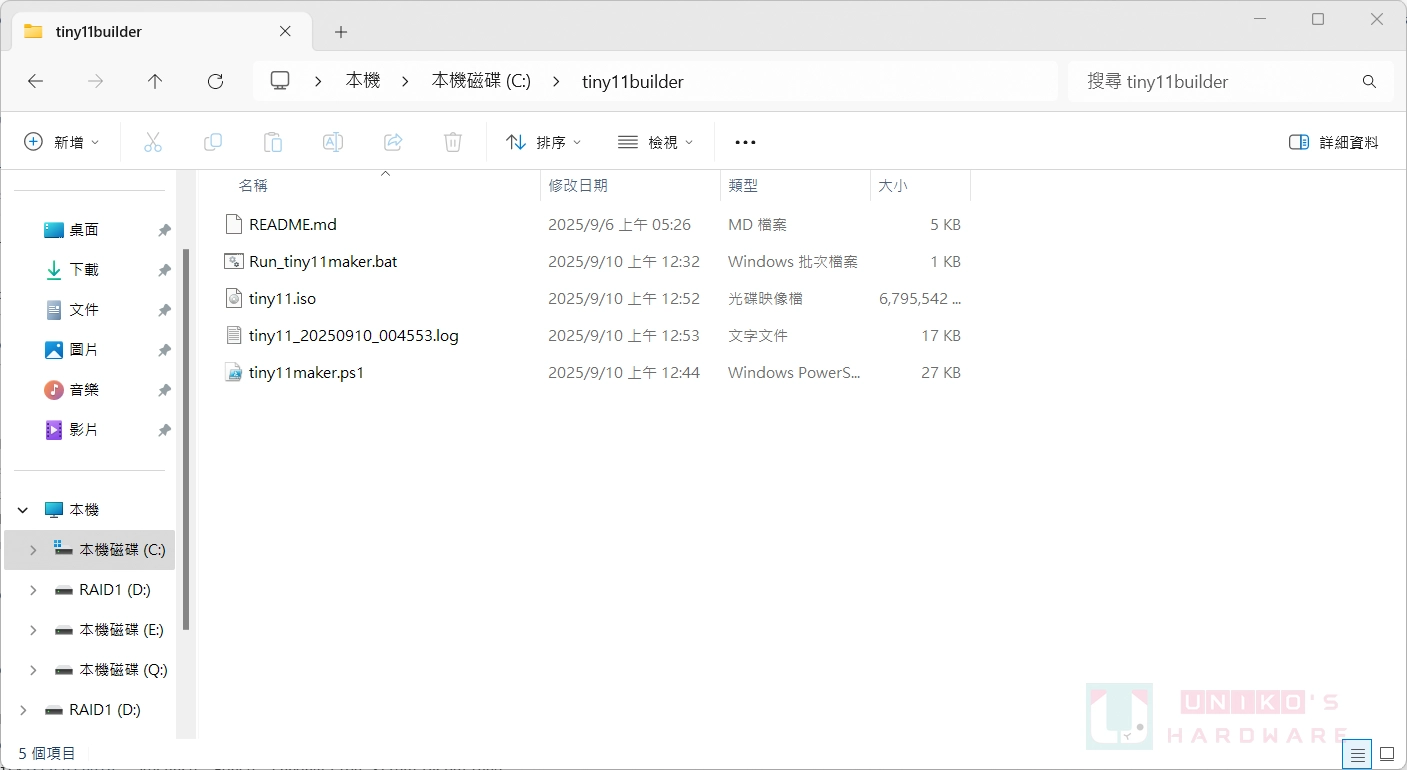Select tiny11_20250910_004553.log file name

(x=354, y=335)
